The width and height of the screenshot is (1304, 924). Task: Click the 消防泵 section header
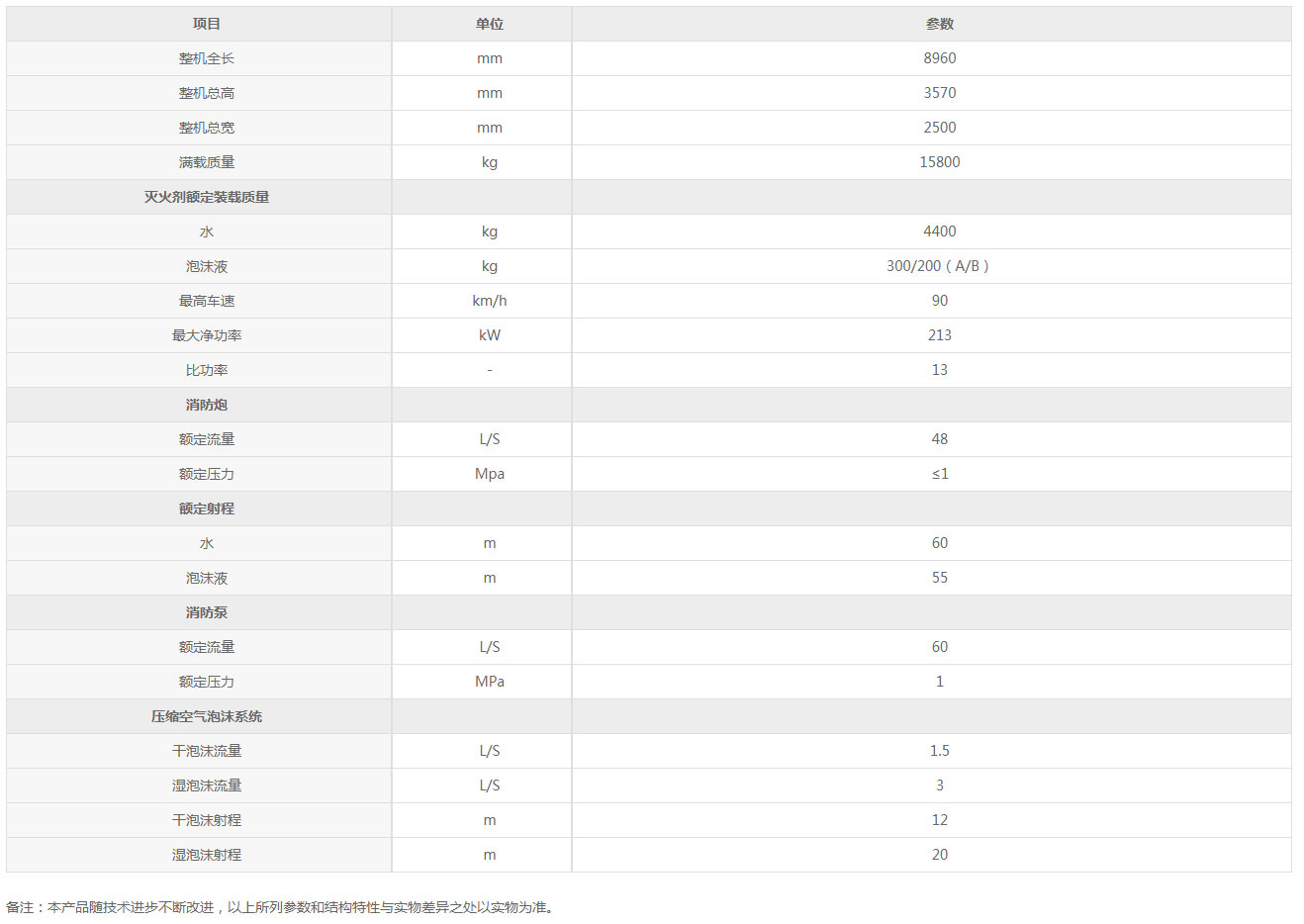(207, 612)
